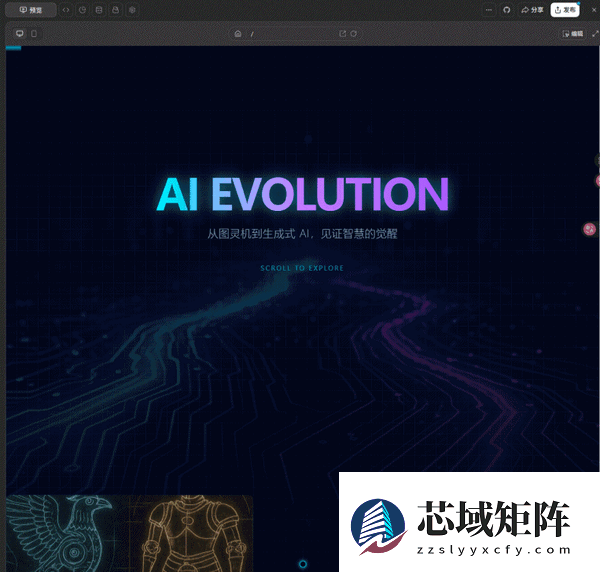The image size is (600, 572).
Task: Refresh the preview page
Action: 354,34
